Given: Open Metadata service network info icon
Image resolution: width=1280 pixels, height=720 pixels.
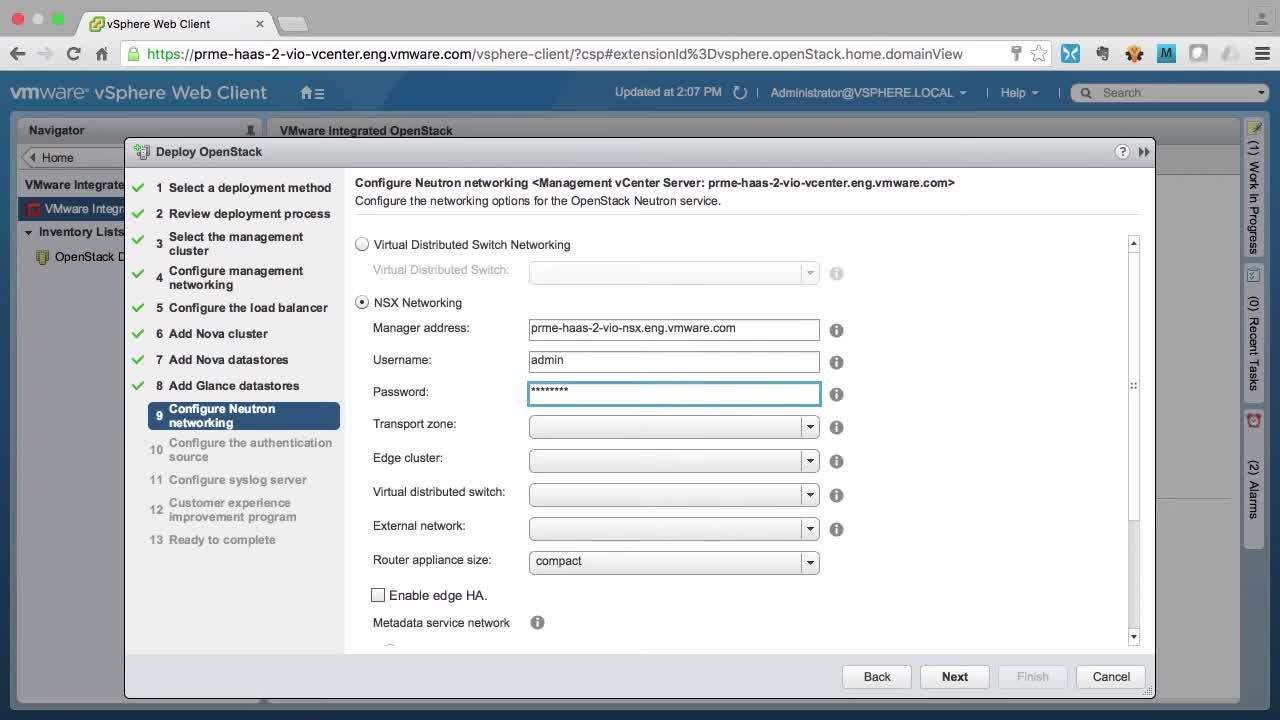Looking at the screenshot, I should coord(537,623).
